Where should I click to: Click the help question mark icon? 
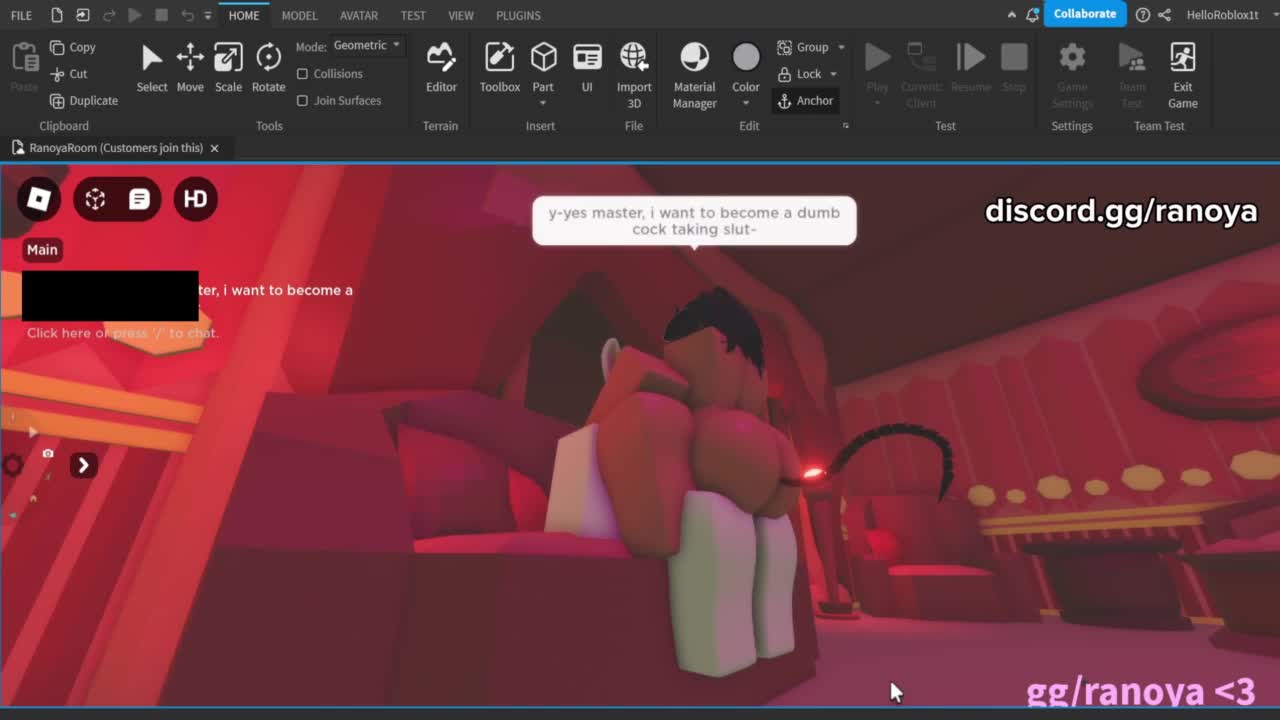click(x=1142, y=15)
